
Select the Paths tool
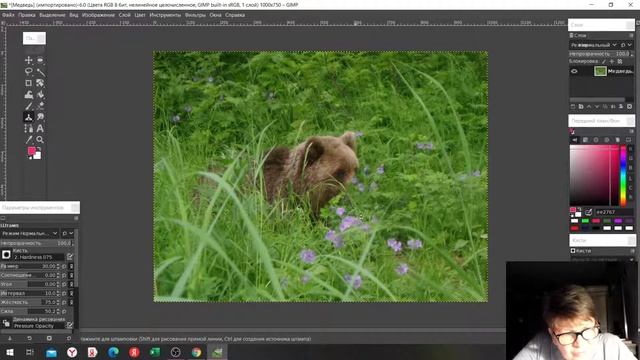[x=29, y=129]
